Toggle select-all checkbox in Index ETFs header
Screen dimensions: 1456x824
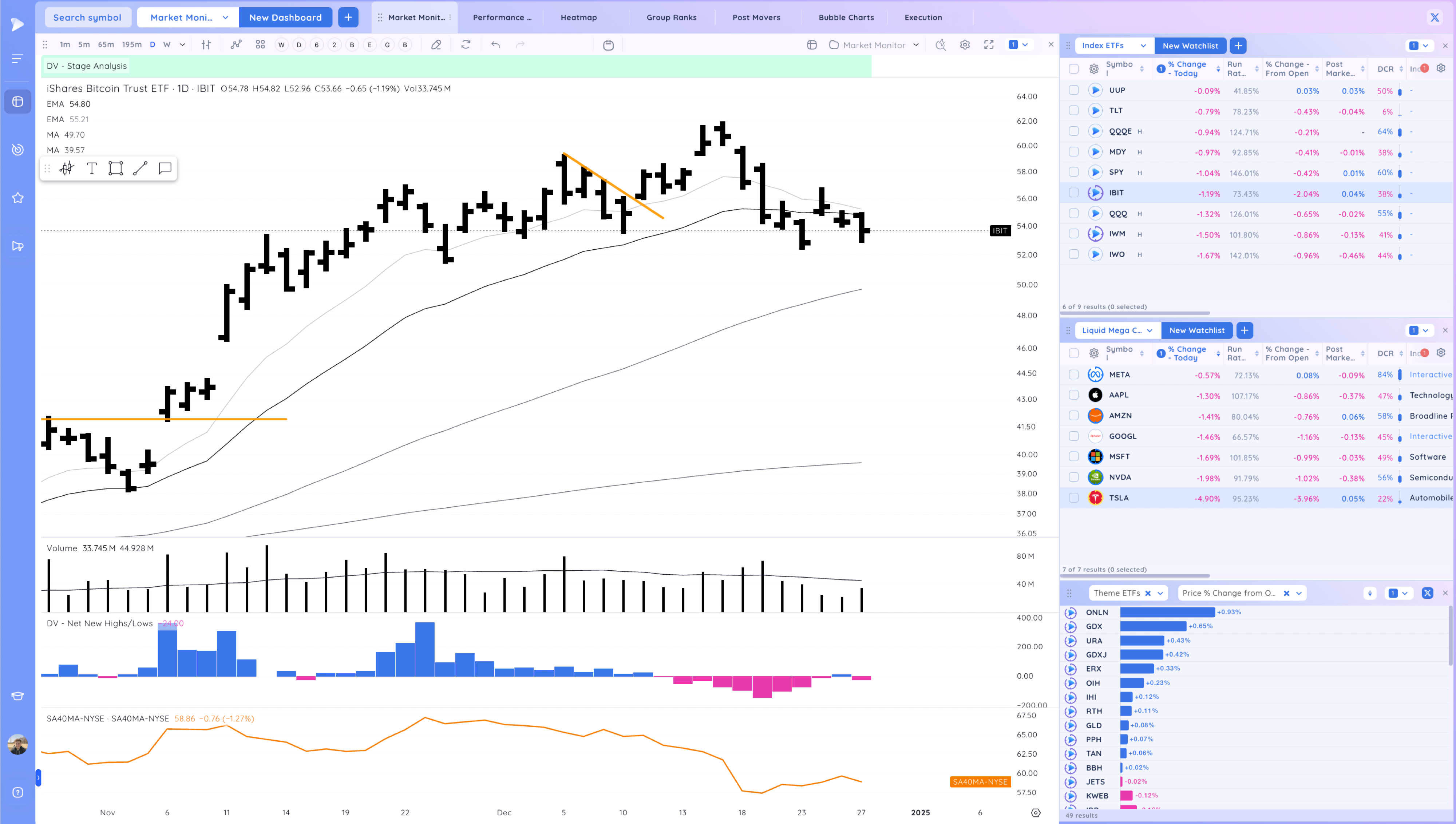1073,69
